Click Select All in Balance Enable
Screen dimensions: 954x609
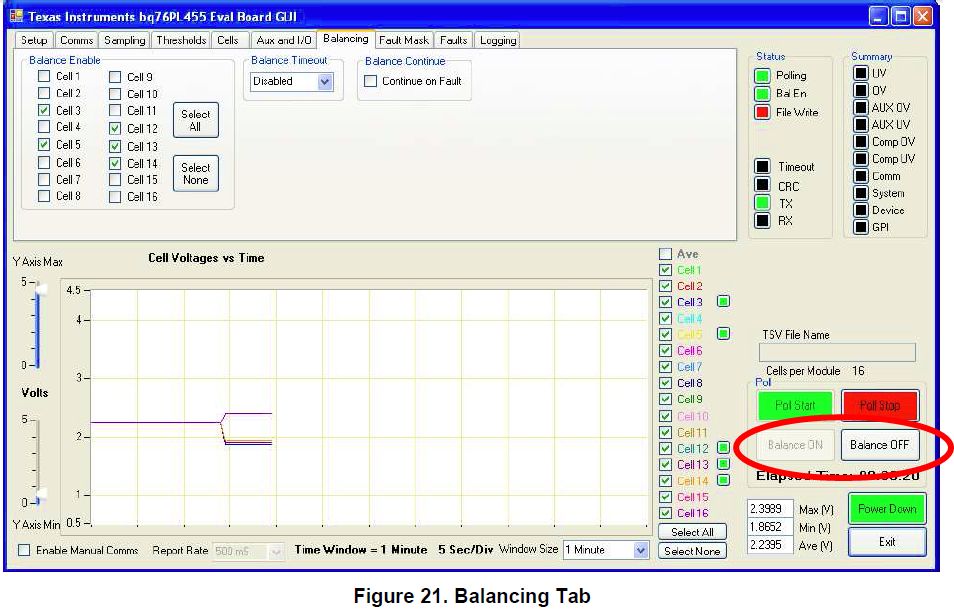click(195, 120)
